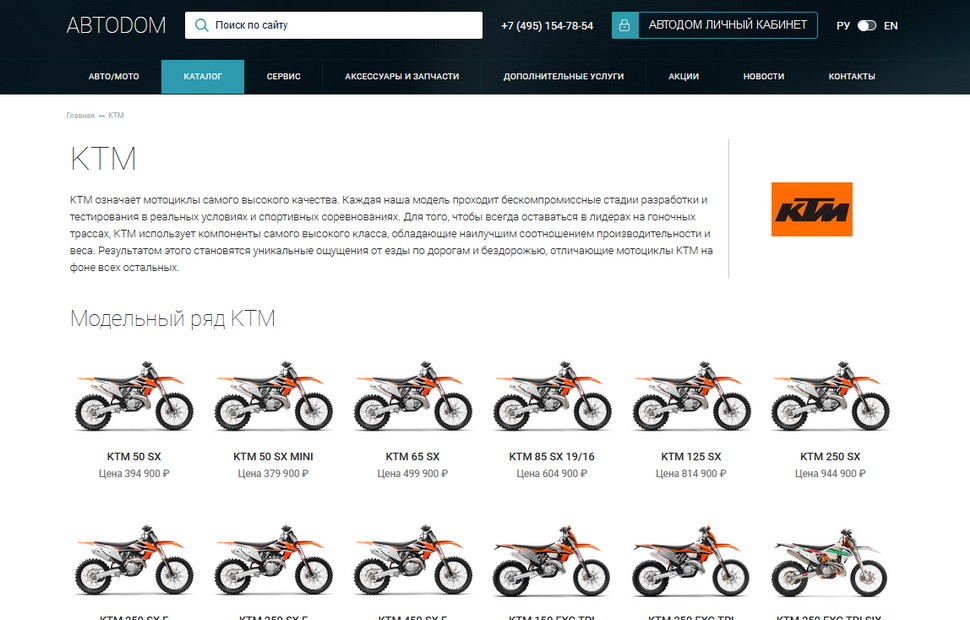Image resolution: width=970 pixels, height=620 pixels.
Task: Open the КОНТАКТЫ menu item
Action: point(852,77)
